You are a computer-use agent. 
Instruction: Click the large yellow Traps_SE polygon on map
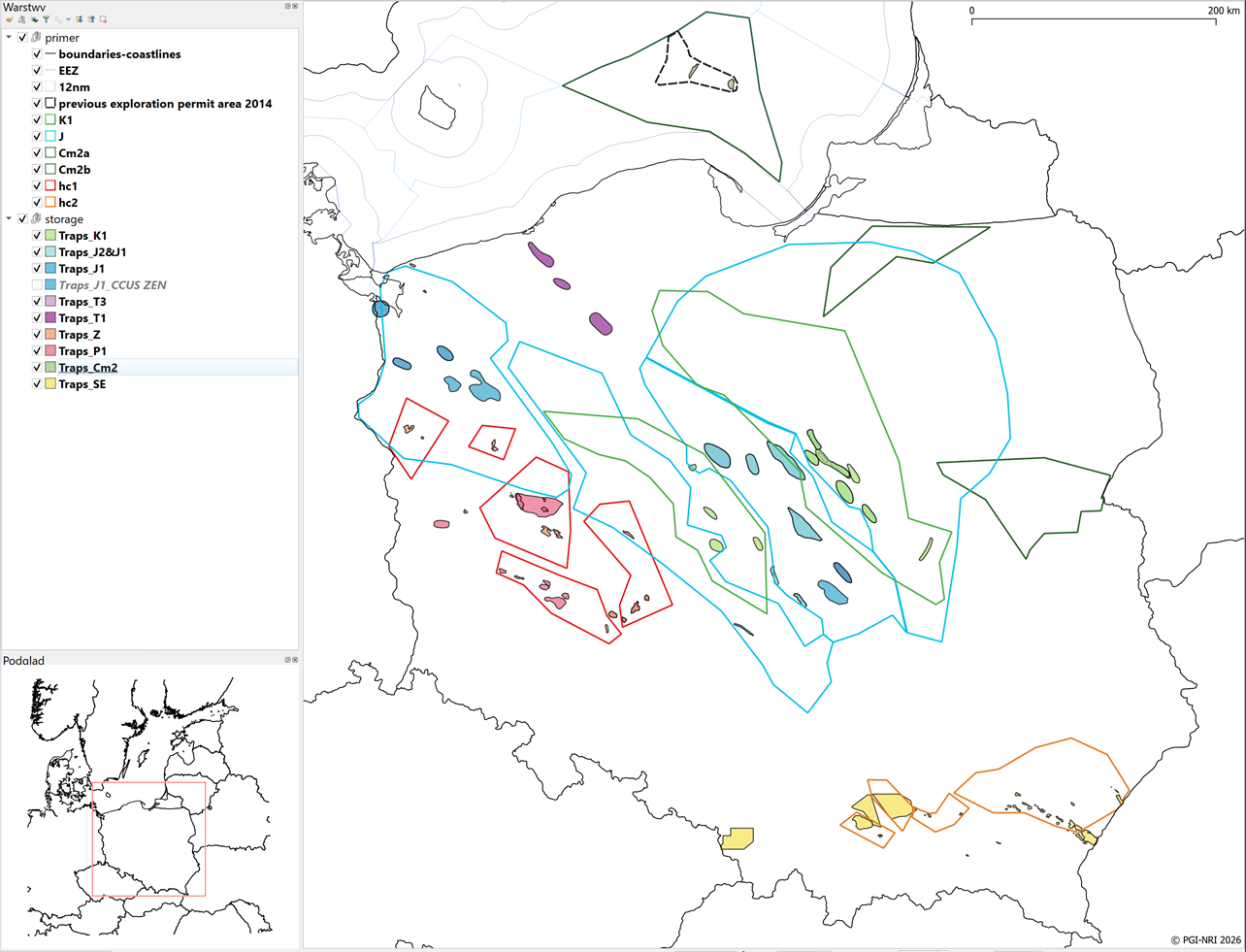[892, 805]
